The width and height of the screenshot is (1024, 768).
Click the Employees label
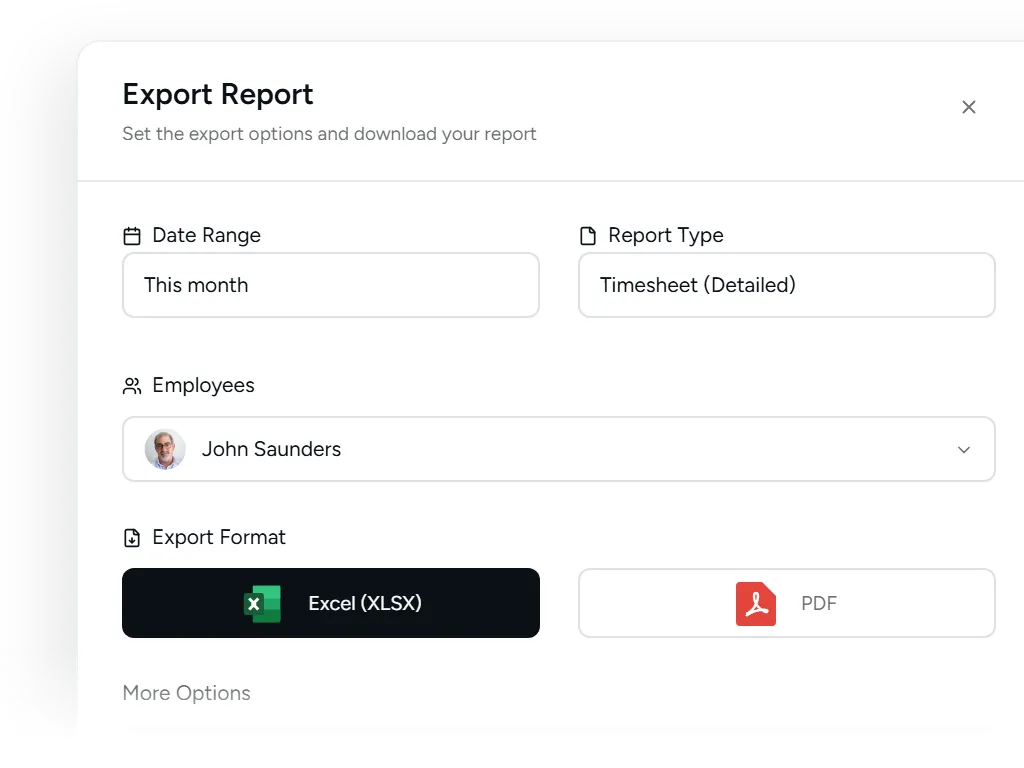click(203, 385)
